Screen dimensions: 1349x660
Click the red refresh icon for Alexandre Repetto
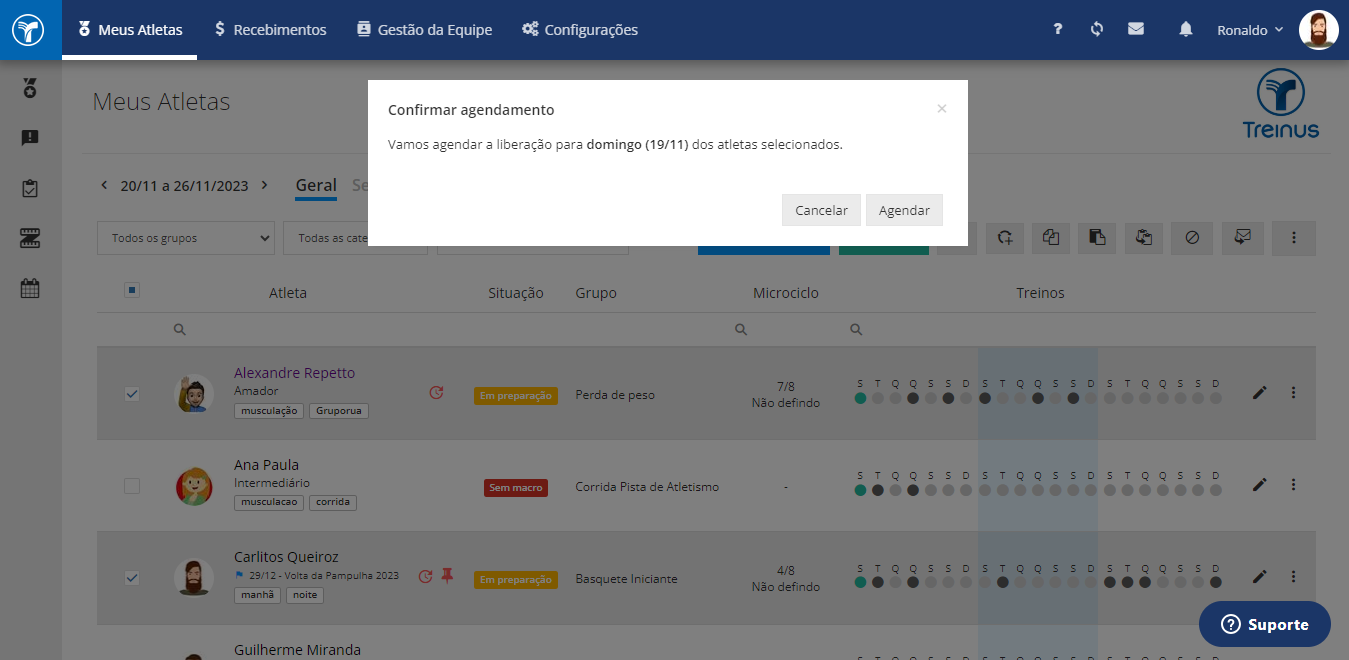click(436, 393)
